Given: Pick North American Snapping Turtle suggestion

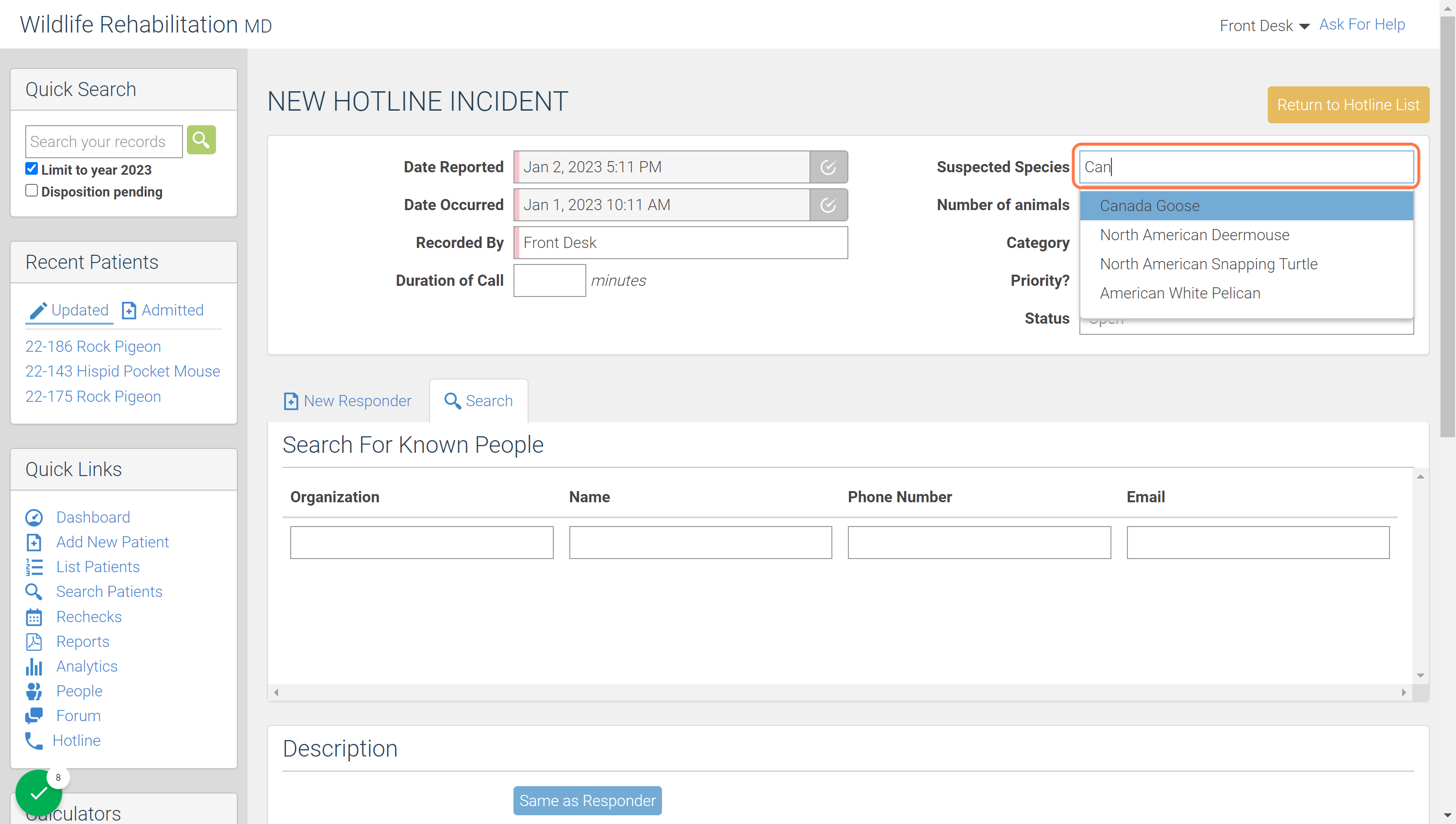Looking at the screenshot, I should pyautogui.click(x=1247, y=264).
